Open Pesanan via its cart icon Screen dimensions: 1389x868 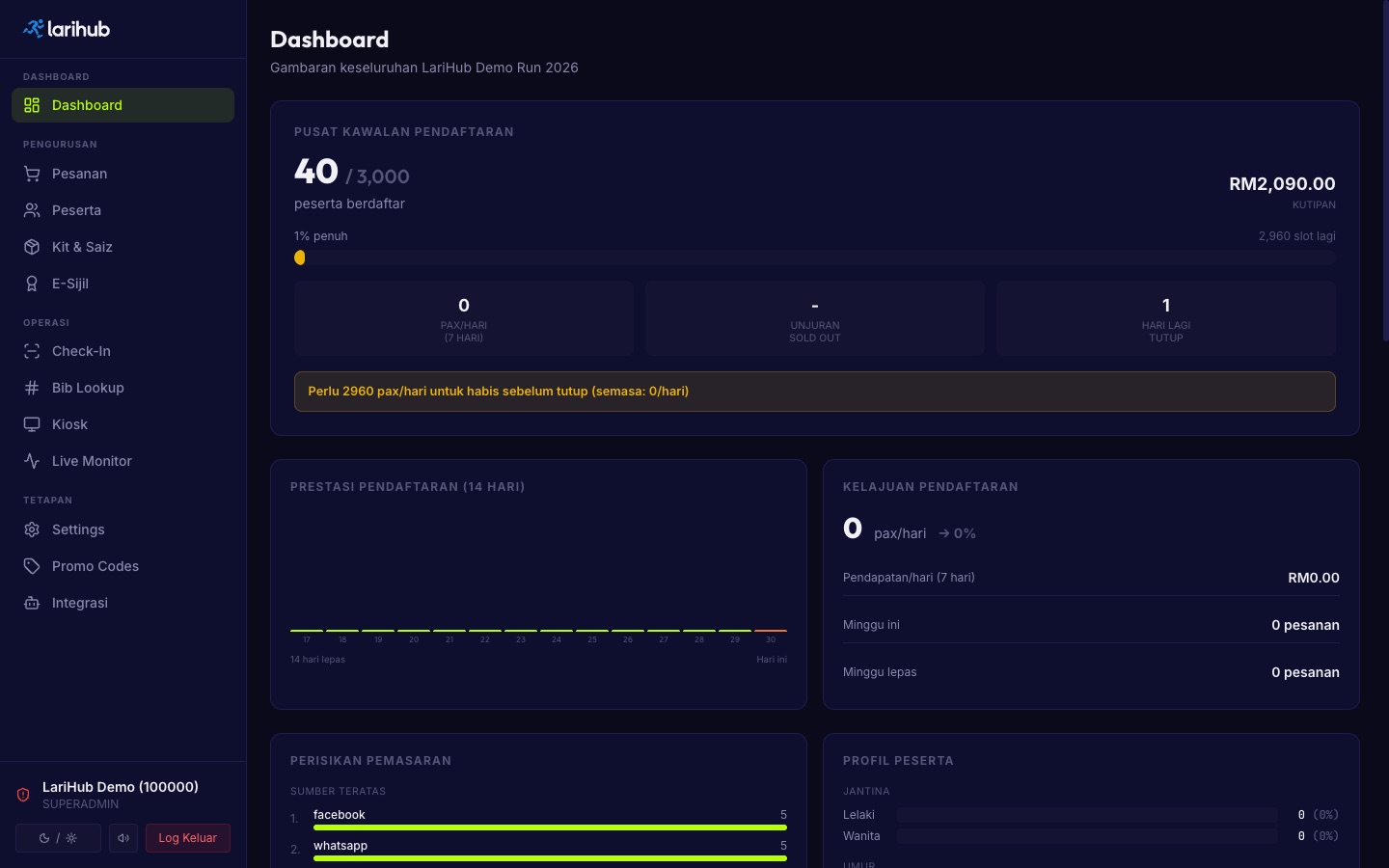[32, 174]
